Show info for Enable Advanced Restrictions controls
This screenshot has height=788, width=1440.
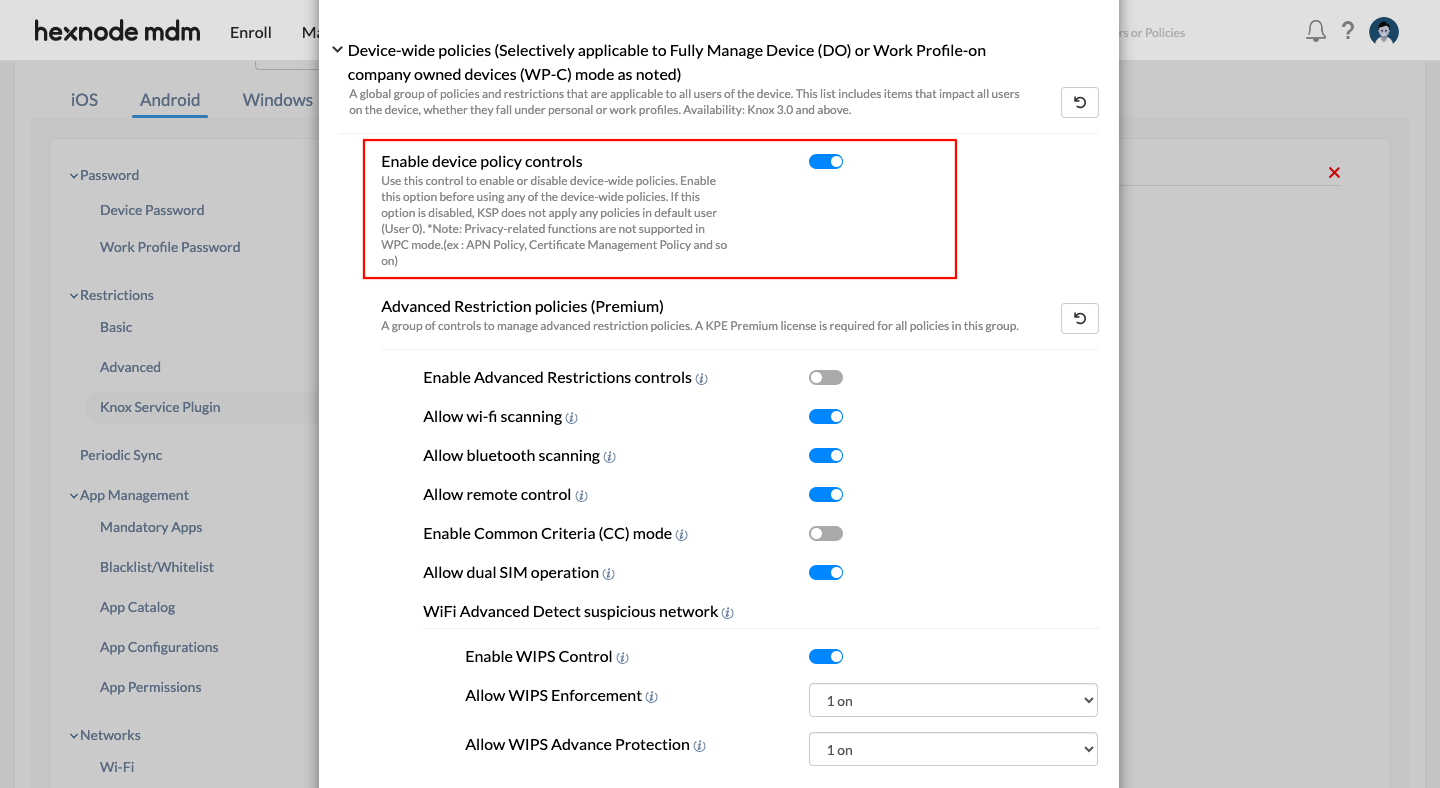[702, 379]
